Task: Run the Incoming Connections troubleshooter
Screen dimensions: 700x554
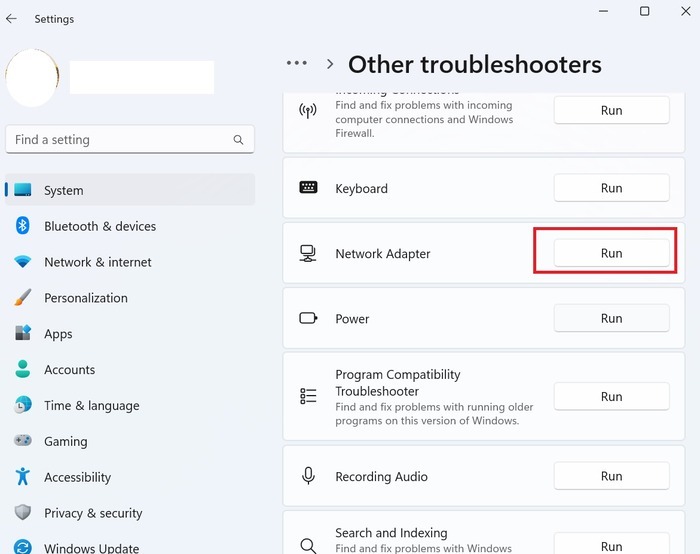Action: (x=612, y=110)
